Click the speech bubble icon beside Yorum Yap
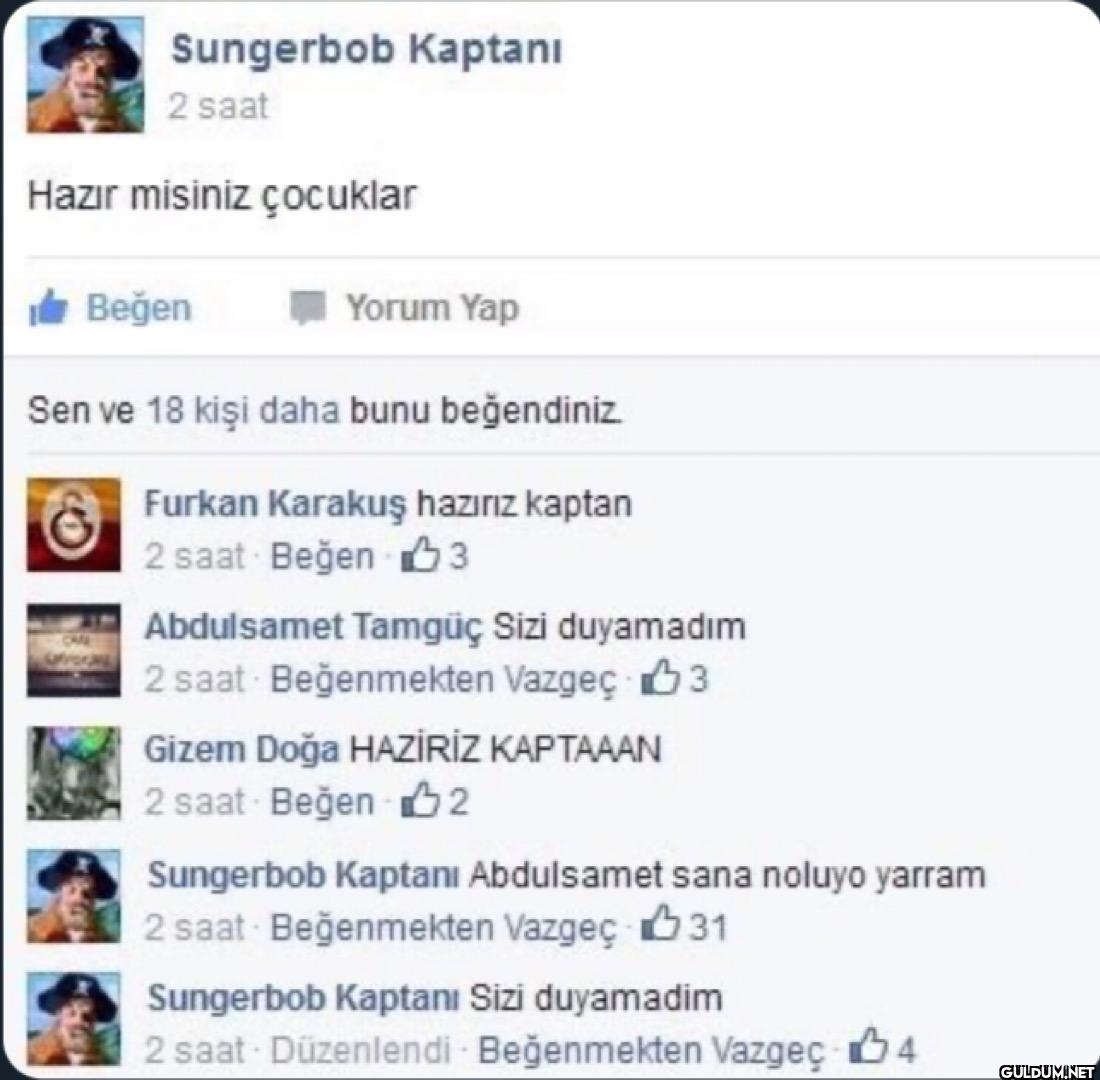The width and height of the screenshot is (1100, 1080). (x=308, y=308)
